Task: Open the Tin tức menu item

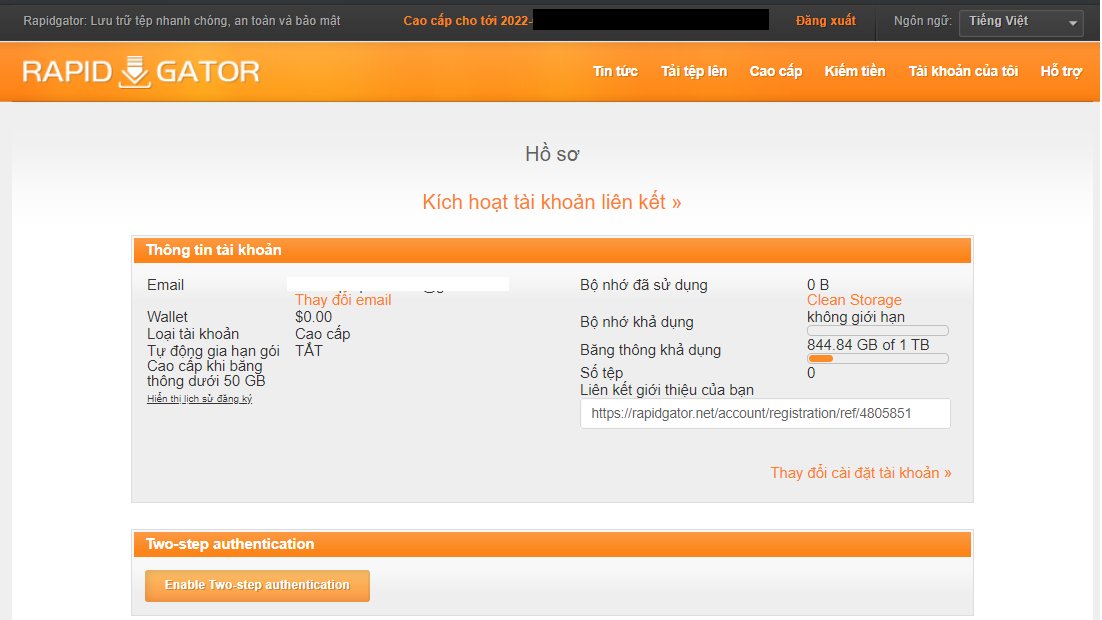Action: tap(615, 71)
